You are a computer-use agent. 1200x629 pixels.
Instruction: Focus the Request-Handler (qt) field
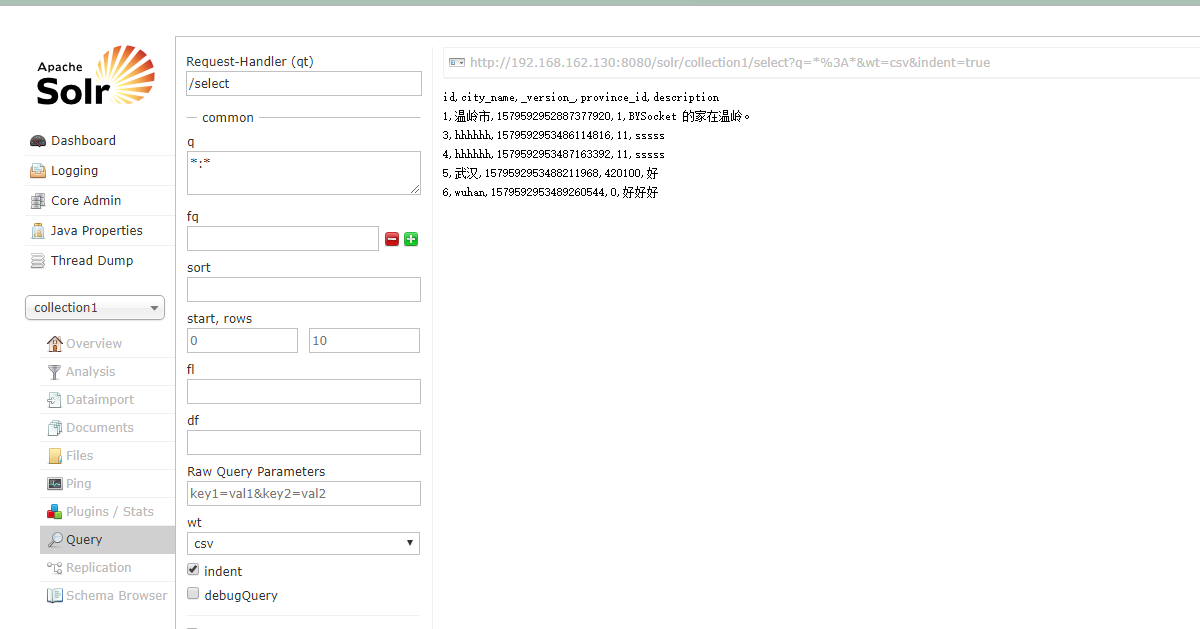coord(304,84)
